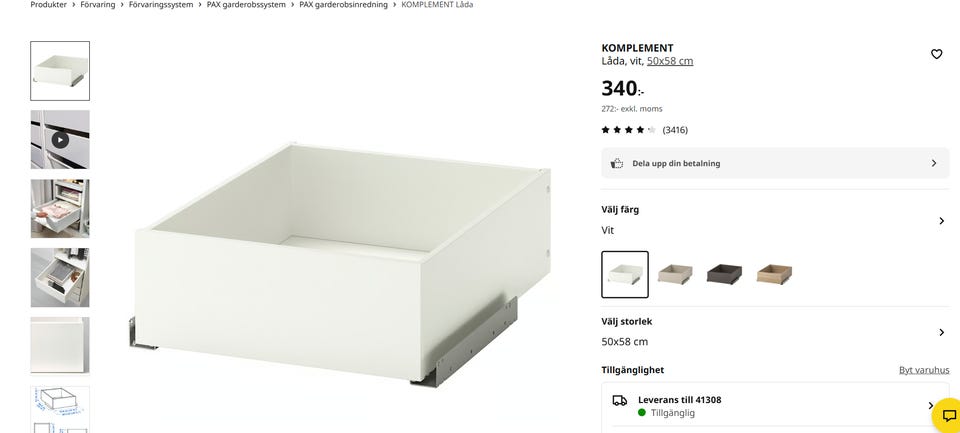This screenshot has height=433, width=960.
Task: Click the delivery truck icon
Action: [x=620, y=401]
